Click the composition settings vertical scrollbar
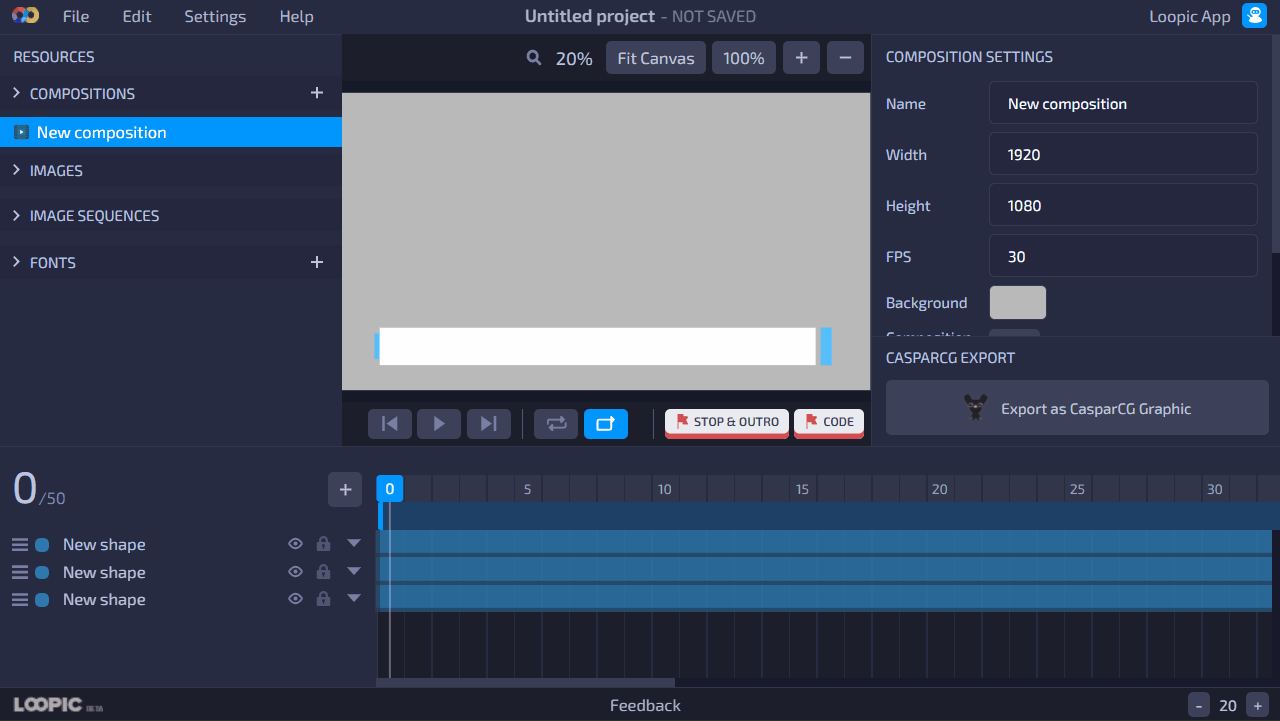The width and height of the screenshot is (1280, 721). pos(1275,145)
